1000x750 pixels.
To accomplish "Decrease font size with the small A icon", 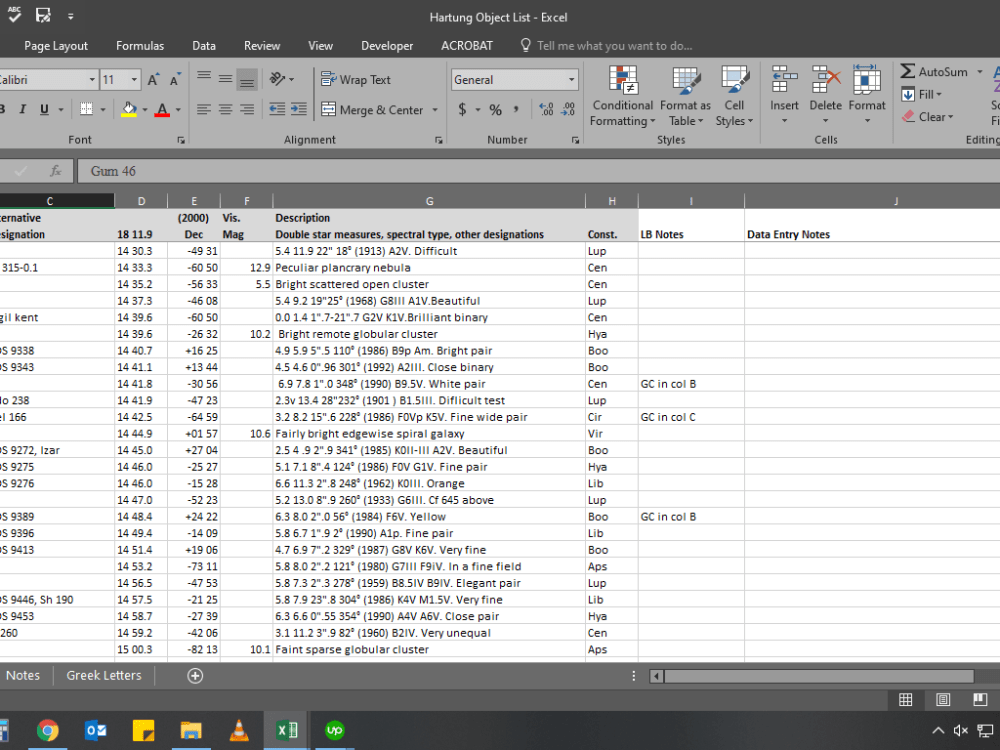I will (x=175, y=80).
